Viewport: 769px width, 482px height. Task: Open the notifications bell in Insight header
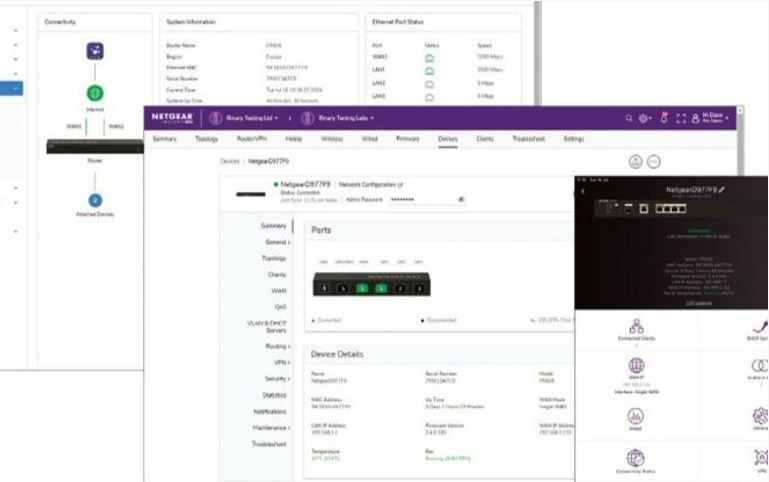[664, 118]
